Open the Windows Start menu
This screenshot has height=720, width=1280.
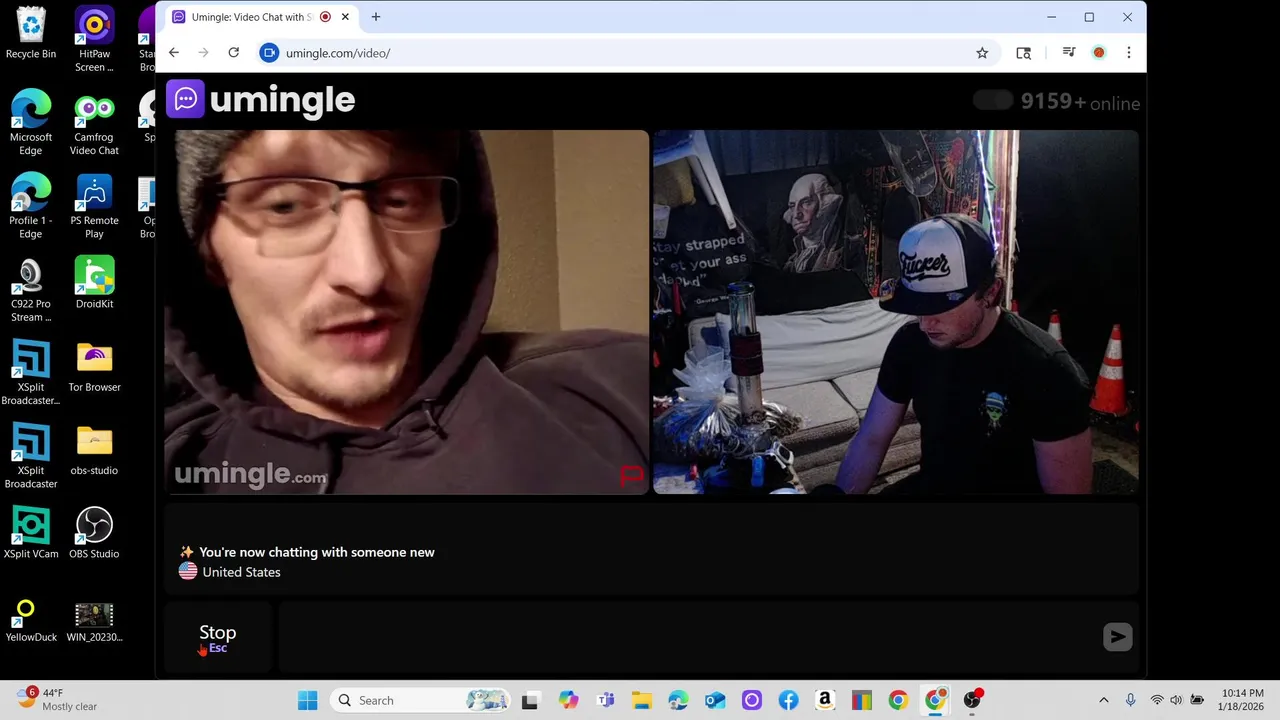307,700
